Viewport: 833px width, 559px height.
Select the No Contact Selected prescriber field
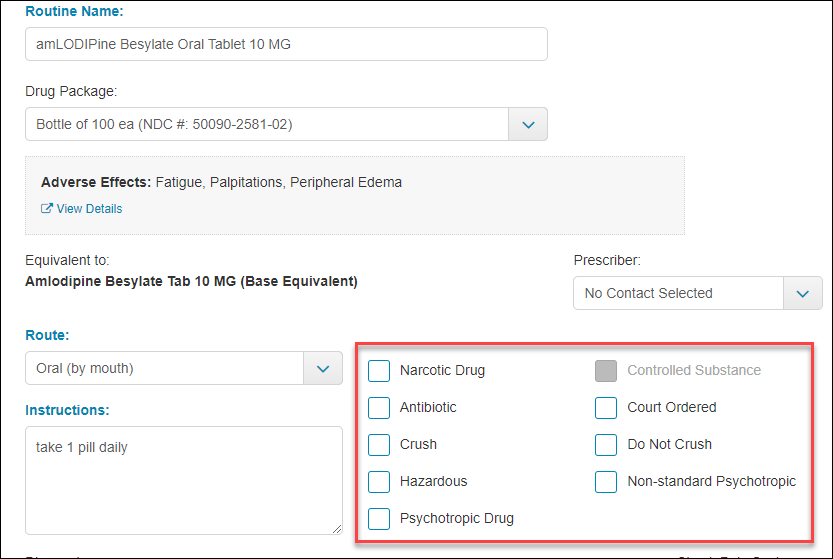click(678, 293)
